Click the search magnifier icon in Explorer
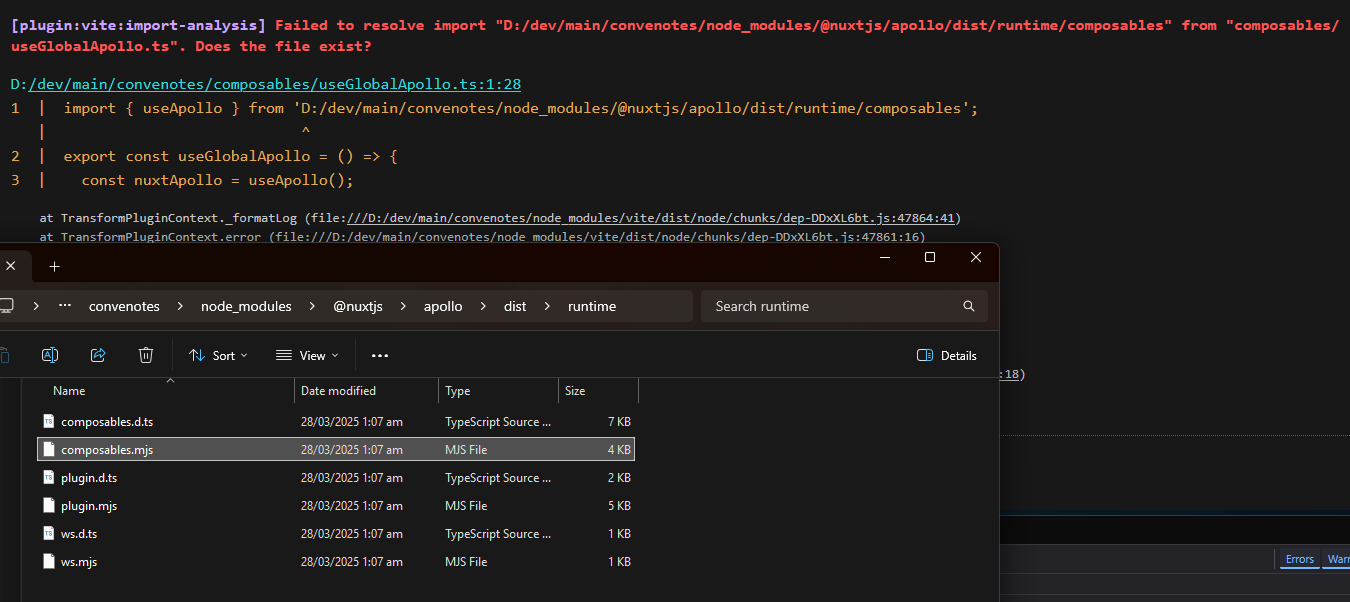1350x602 pixels. pos(968,306)
